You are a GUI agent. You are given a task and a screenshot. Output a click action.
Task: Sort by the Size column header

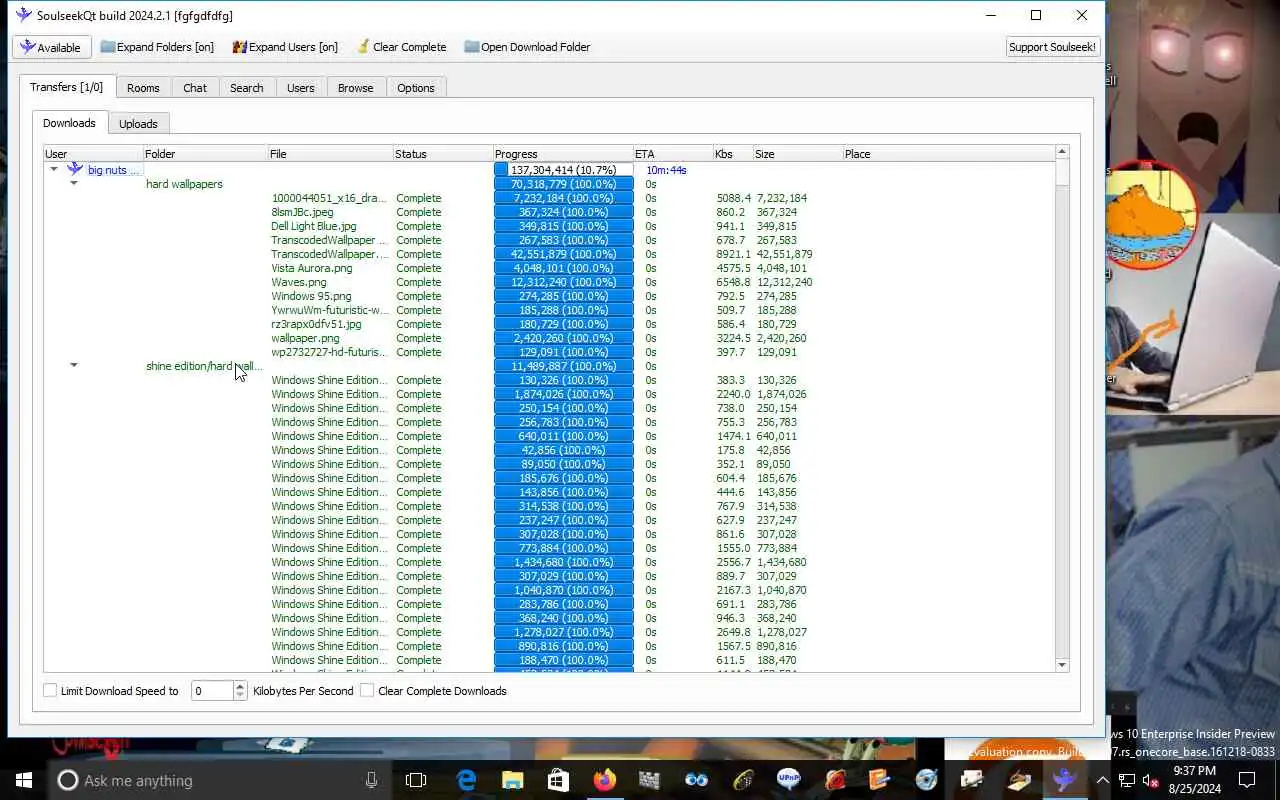797,154
